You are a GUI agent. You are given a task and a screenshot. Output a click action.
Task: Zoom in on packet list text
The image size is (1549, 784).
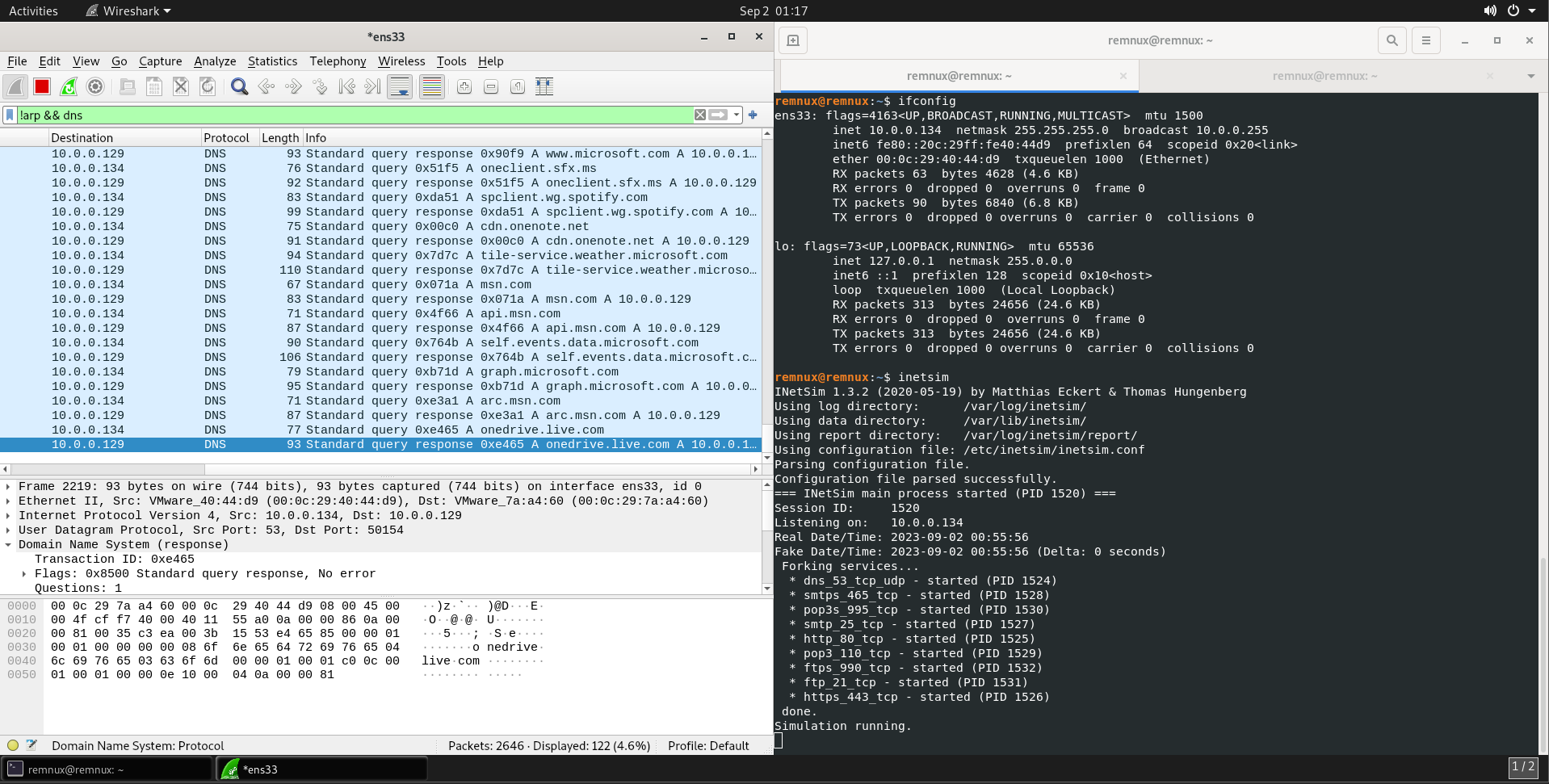coord(464,86)
